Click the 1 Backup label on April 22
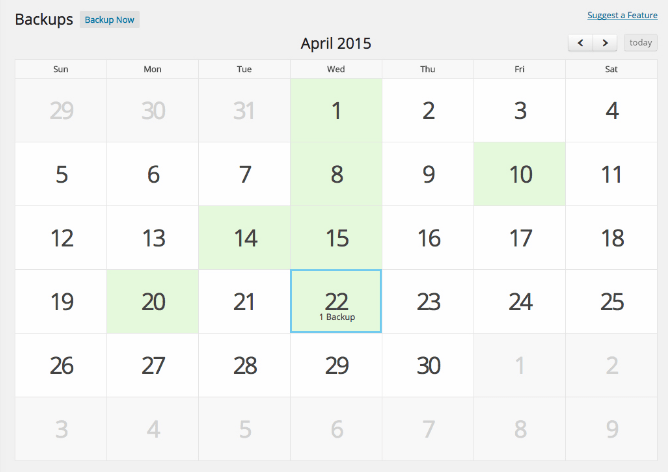The image size is (668, 472). (x=337, y=317)
